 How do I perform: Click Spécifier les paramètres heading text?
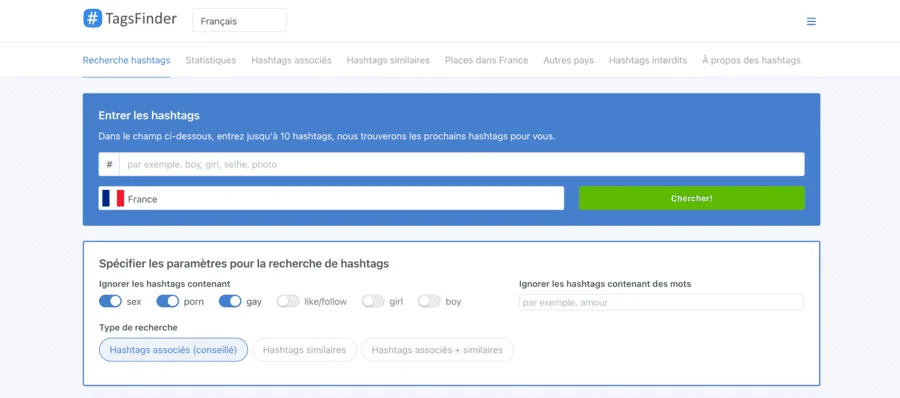tap(244, 264)
